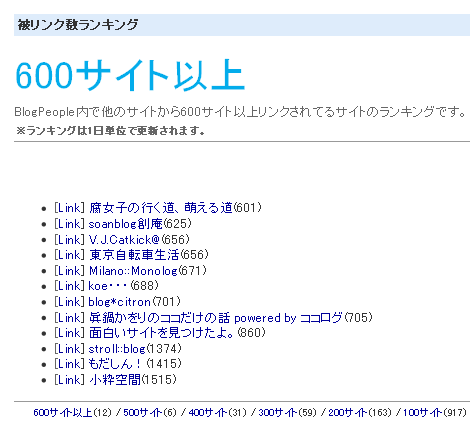Visit the blog*citron link
Viewport: 470px width, 433px height.
click(119, 302)
